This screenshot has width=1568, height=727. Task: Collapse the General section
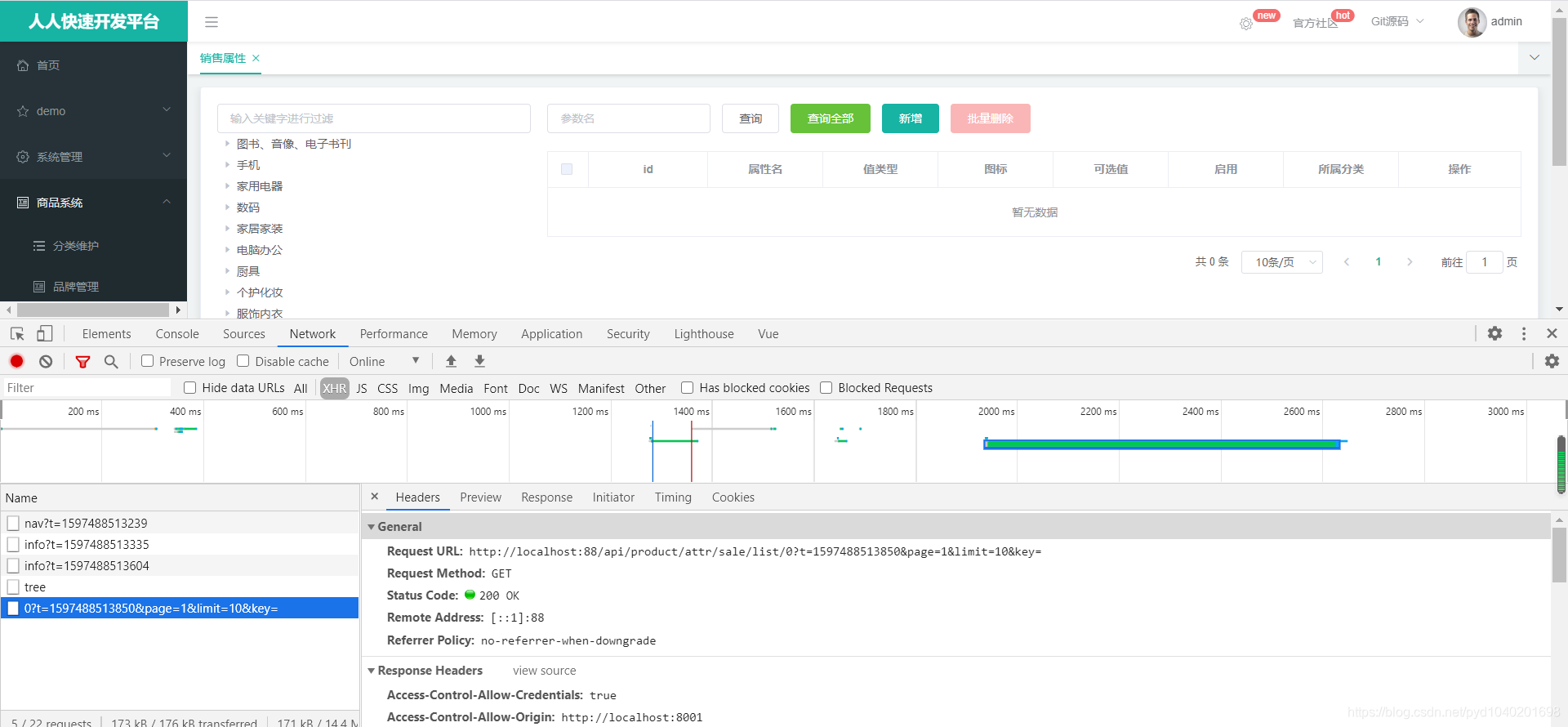[x=372, y=527]
